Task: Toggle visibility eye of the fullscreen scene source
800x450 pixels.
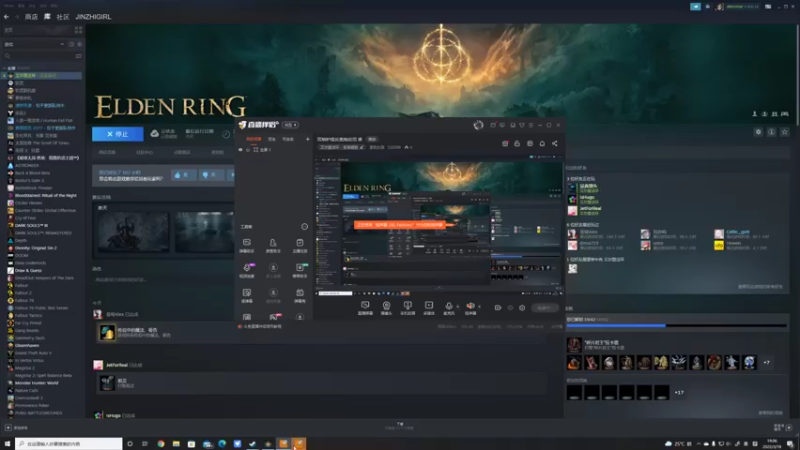Action: pos(240,150)
